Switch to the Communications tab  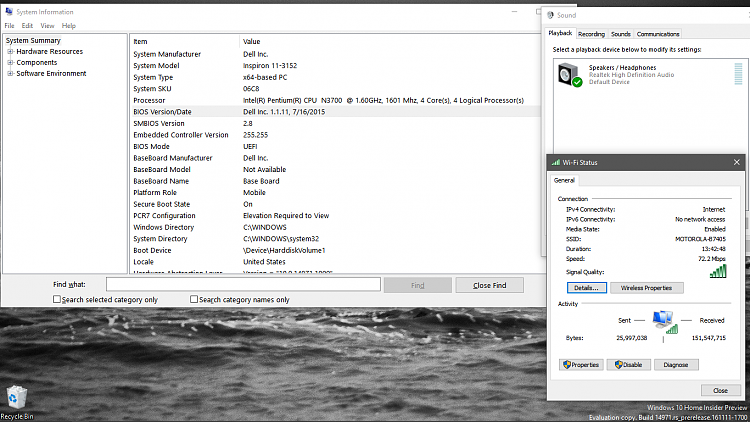pyautogui.click(x=658, y=34)
